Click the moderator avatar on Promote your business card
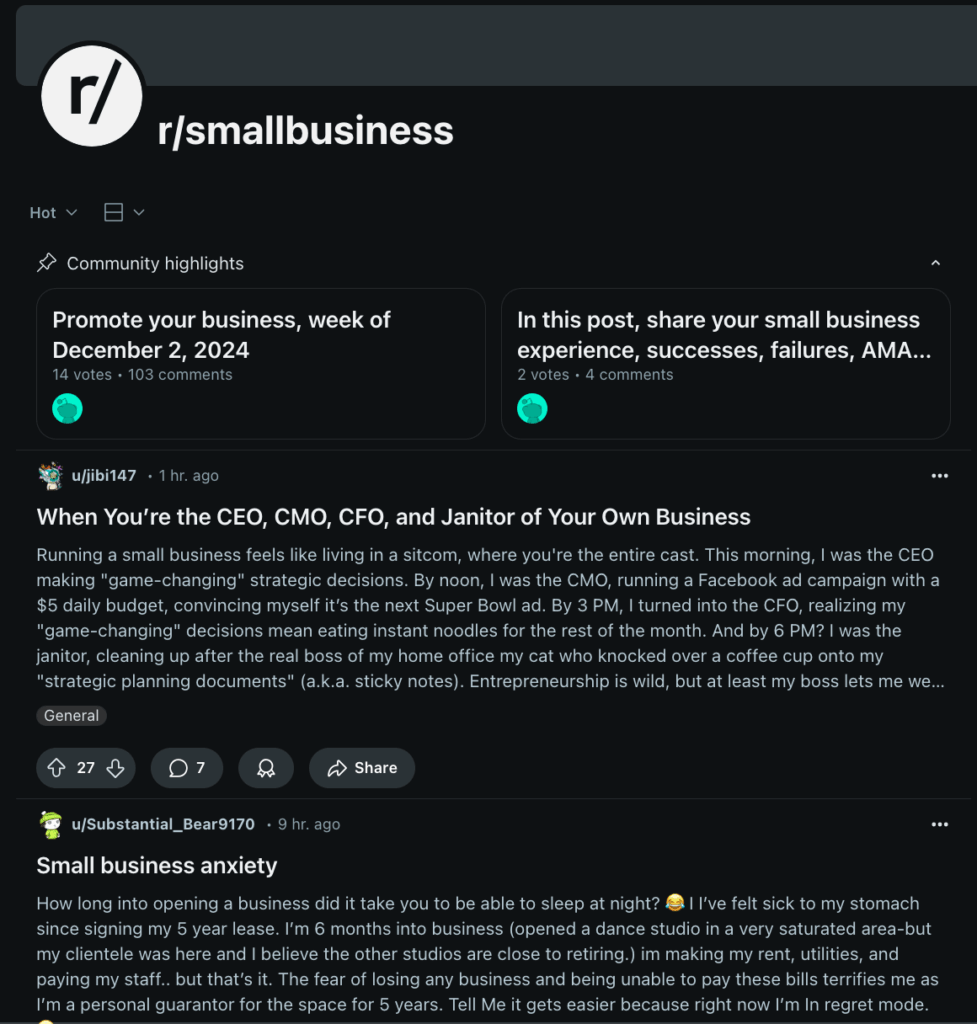The width and height of the screenshot is (977, 1024). [x=67, y=408]
